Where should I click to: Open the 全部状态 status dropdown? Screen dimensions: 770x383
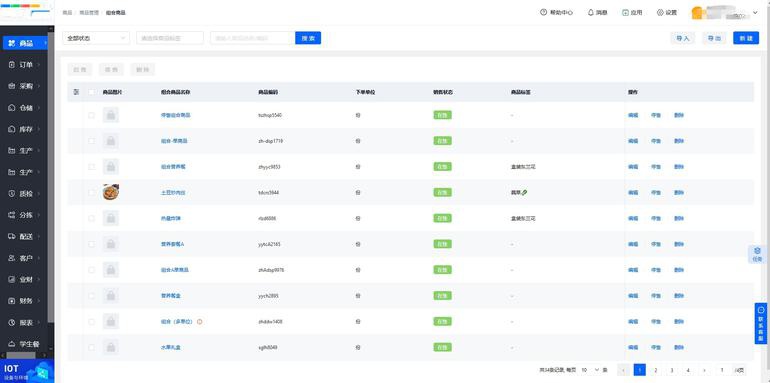click(96, 38)
